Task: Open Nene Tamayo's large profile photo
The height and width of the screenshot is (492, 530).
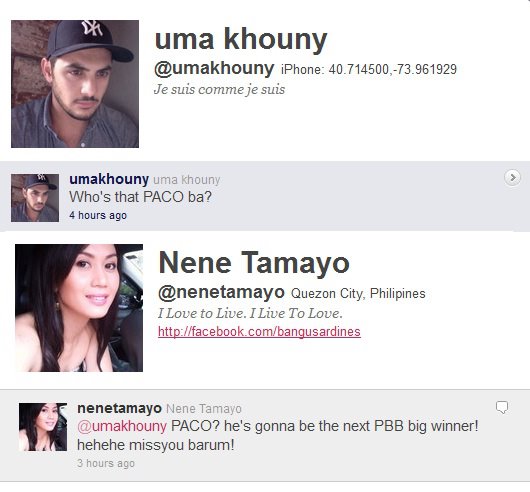Action: coord(79,308)
